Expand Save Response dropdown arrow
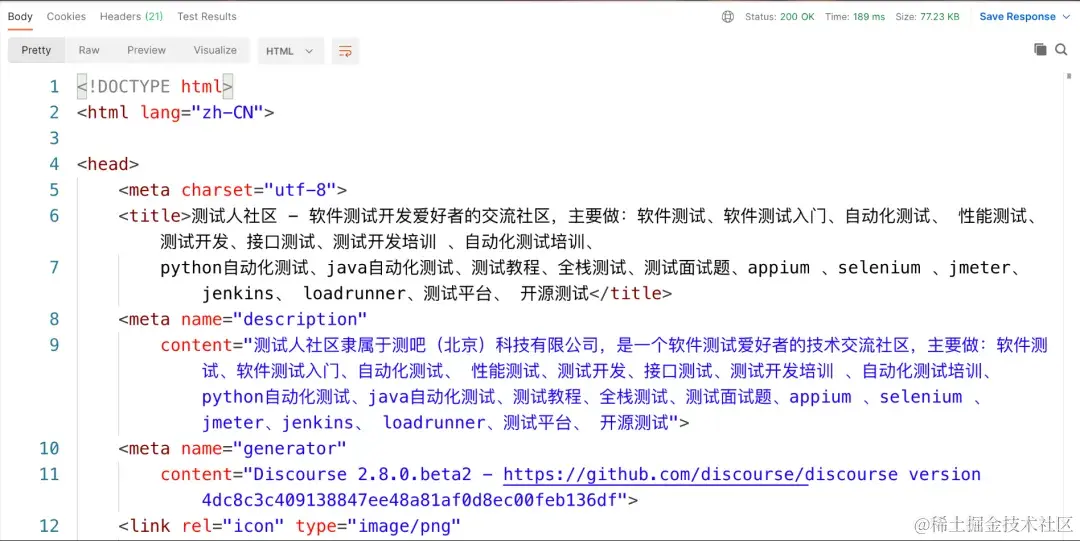The width and height of the screenshot is (1080, 541). 1066,17
